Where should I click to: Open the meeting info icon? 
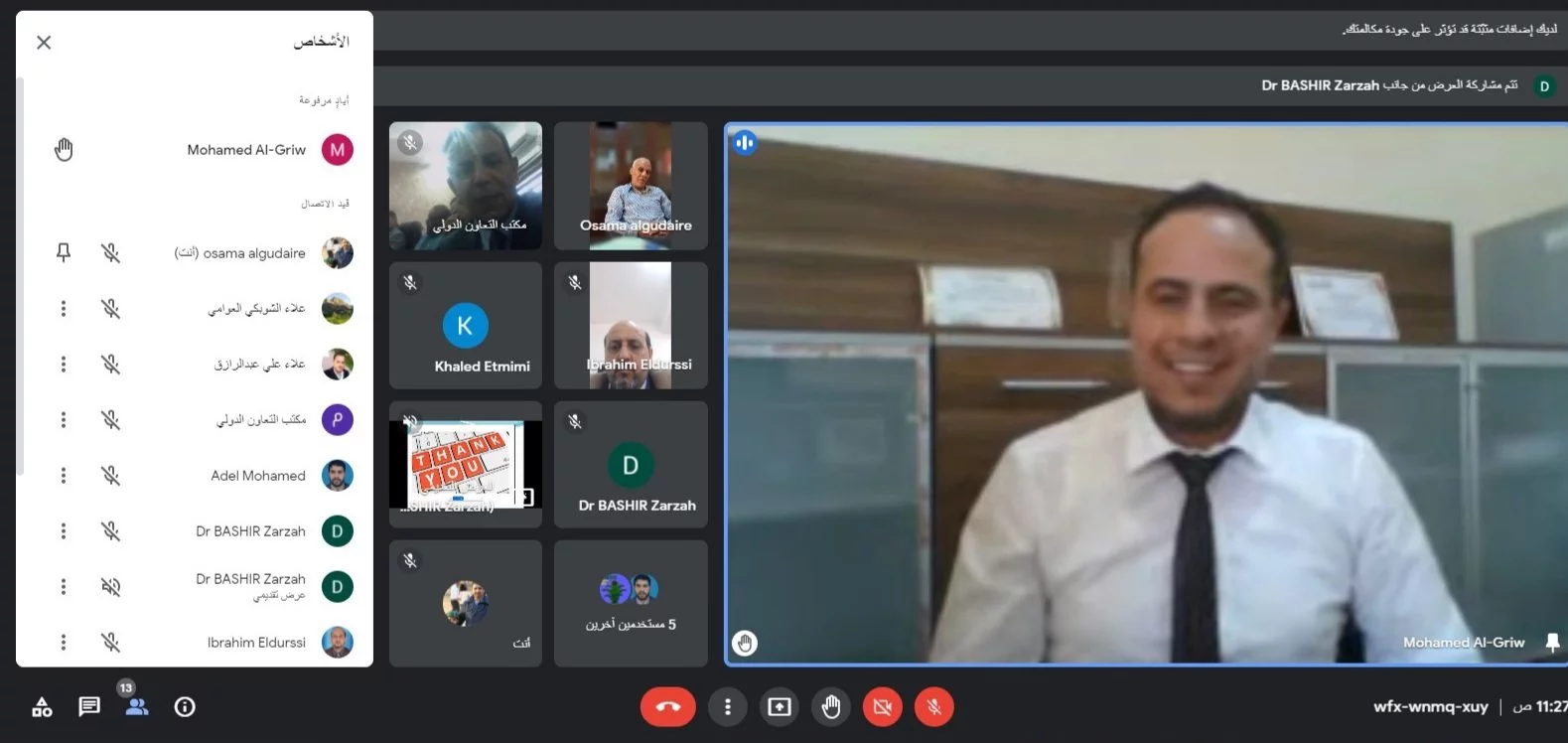click(x=185, y=706)
